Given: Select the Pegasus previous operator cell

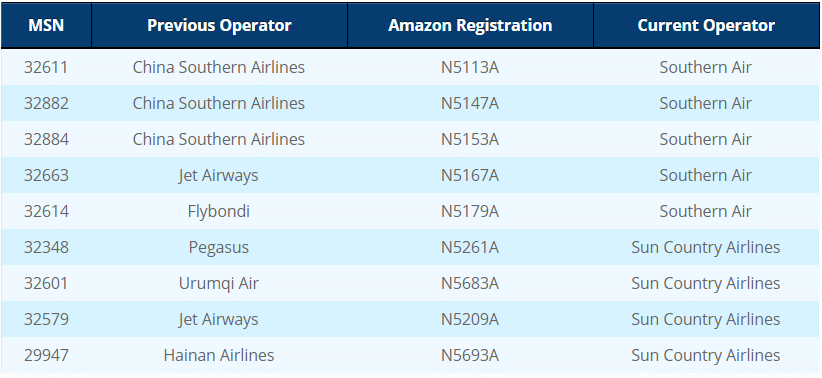Looking at the screenshot, I should 219,247.
